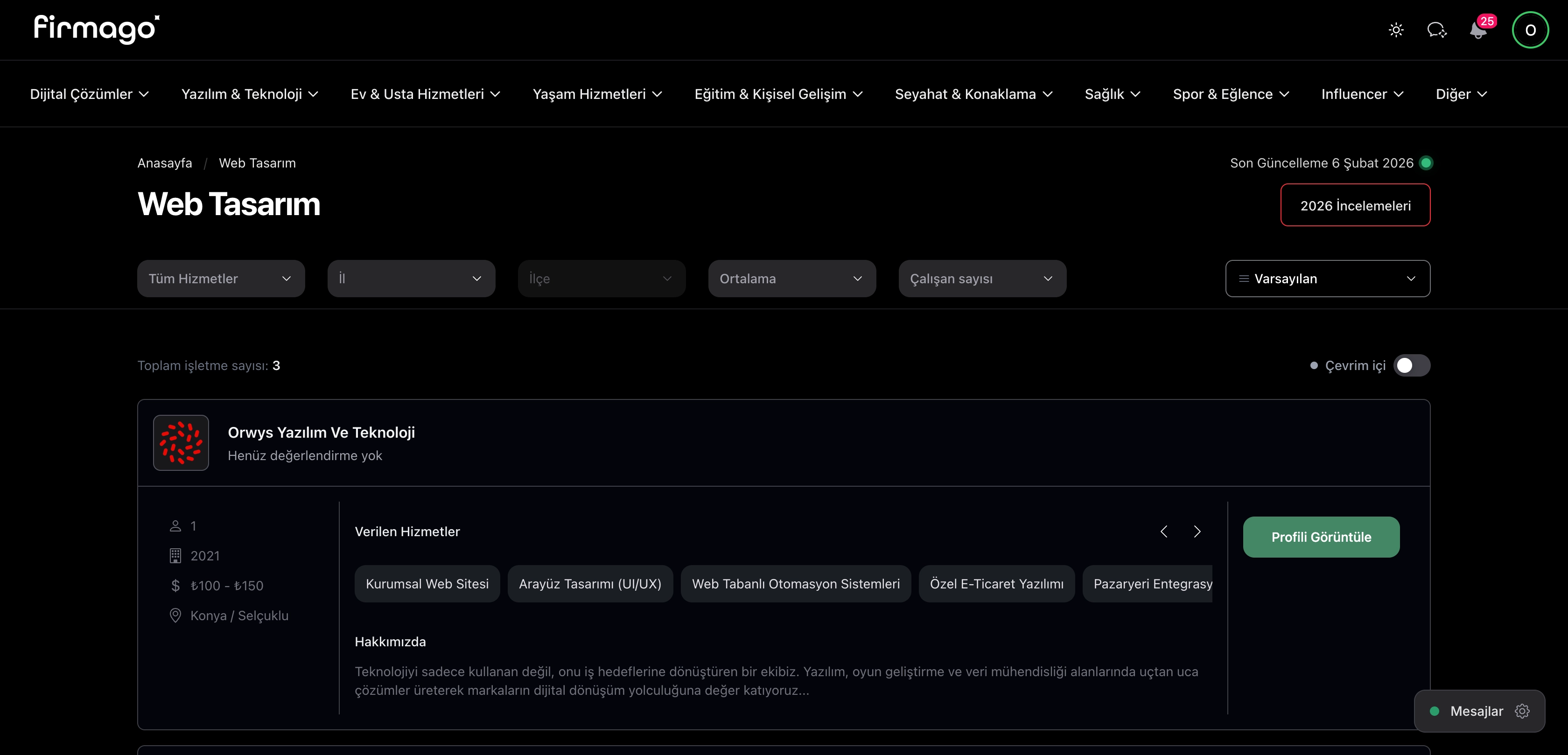The height and width of the screenshot is (755, 1568).
Task: Expand the İl province dropdown
Action: (411, 279)
